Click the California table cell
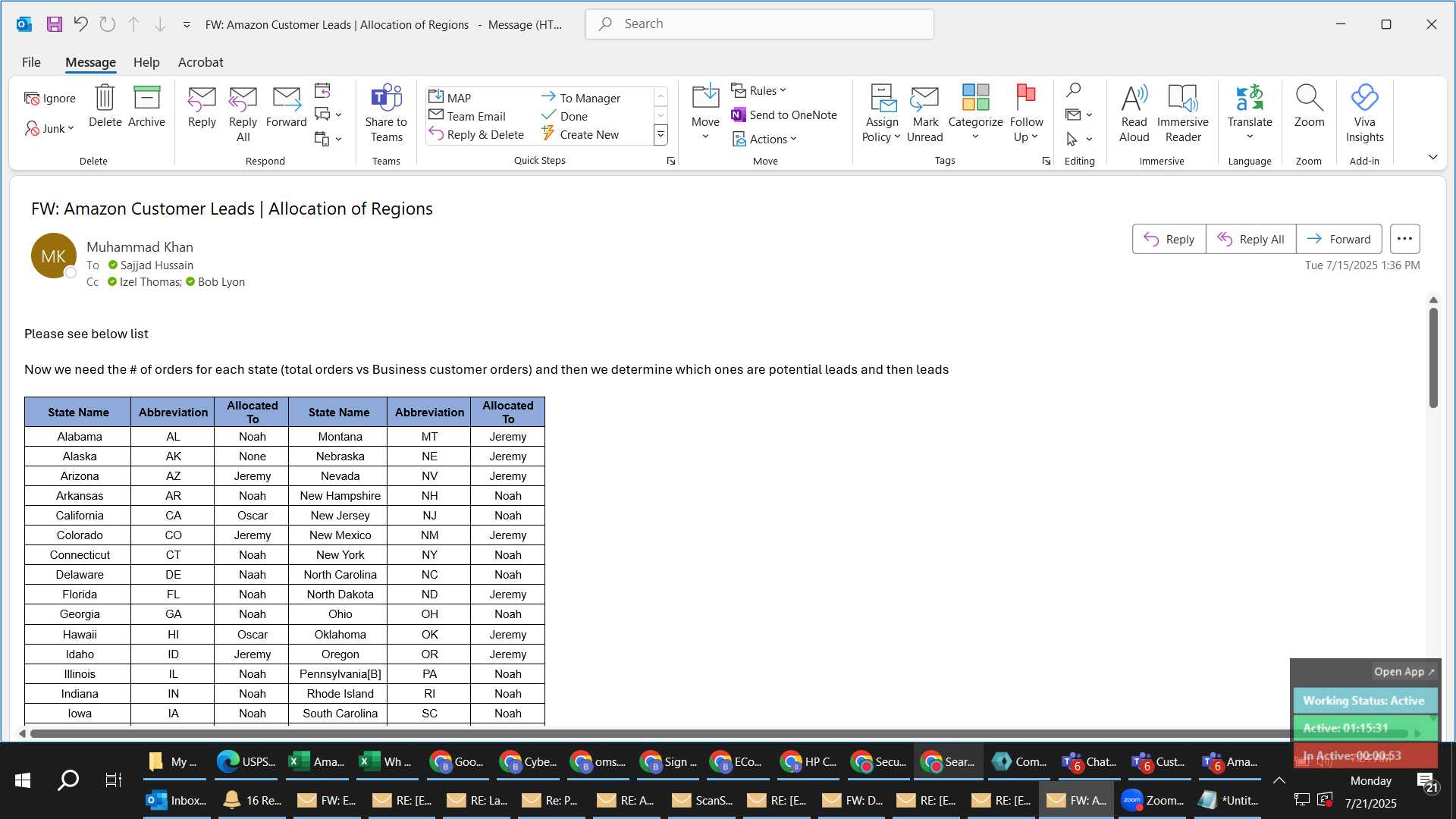 click(79, 515)
